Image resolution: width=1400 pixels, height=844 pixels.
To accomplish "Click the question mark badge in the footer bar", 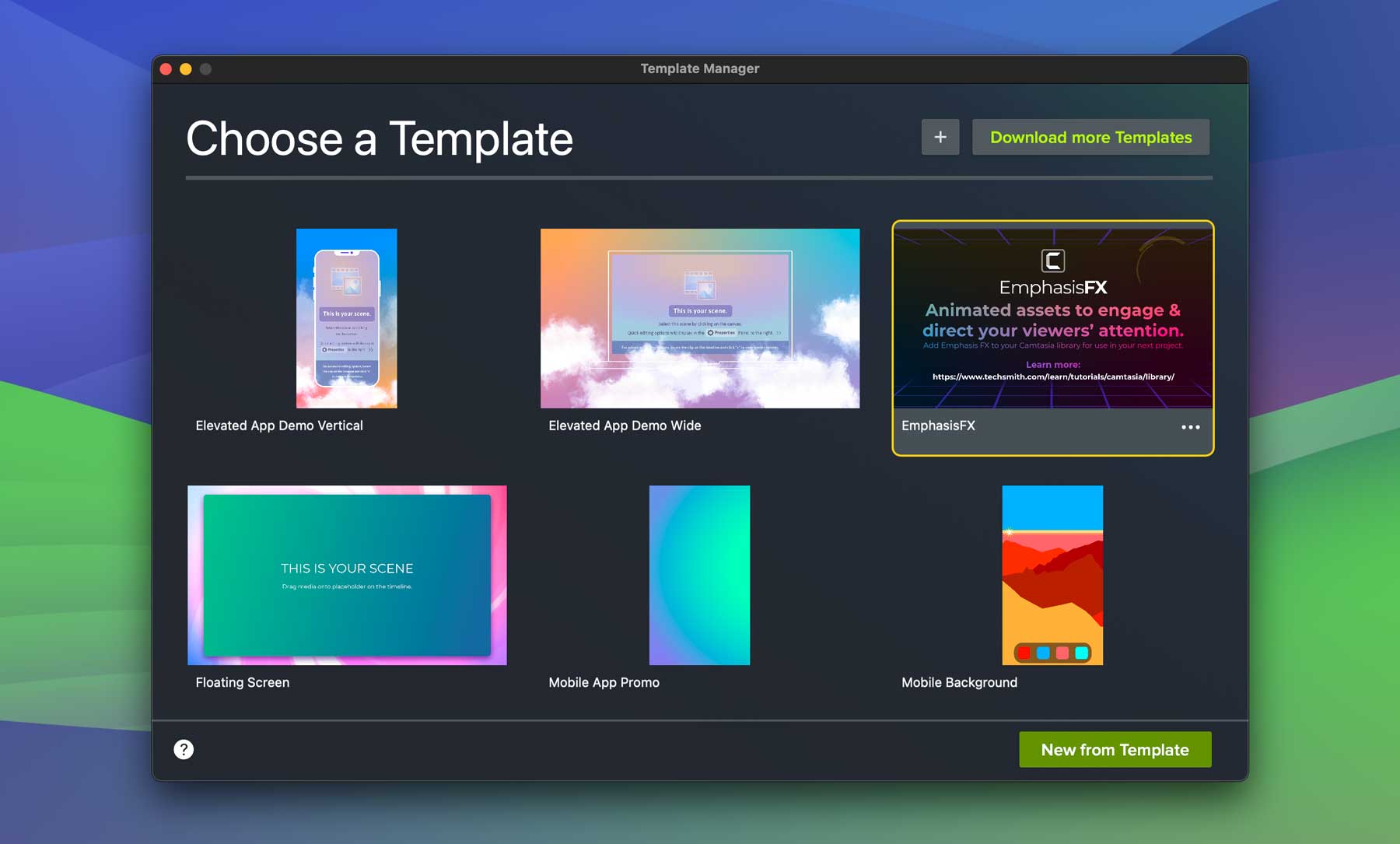I will pyautogui.click(x=183, y=749).
